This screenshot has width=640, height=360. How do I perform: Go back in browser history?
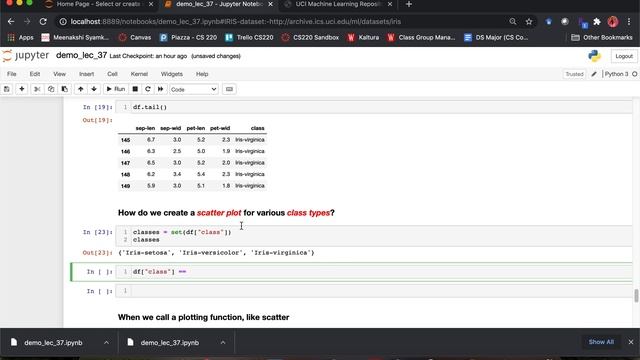[x=11, y=22]
